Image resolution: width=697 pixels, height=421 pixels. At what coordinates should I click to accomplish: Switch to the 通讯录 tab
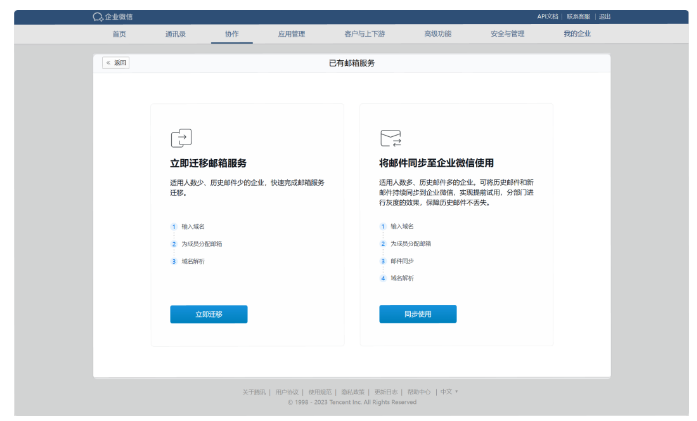click(x=176, y=34)
